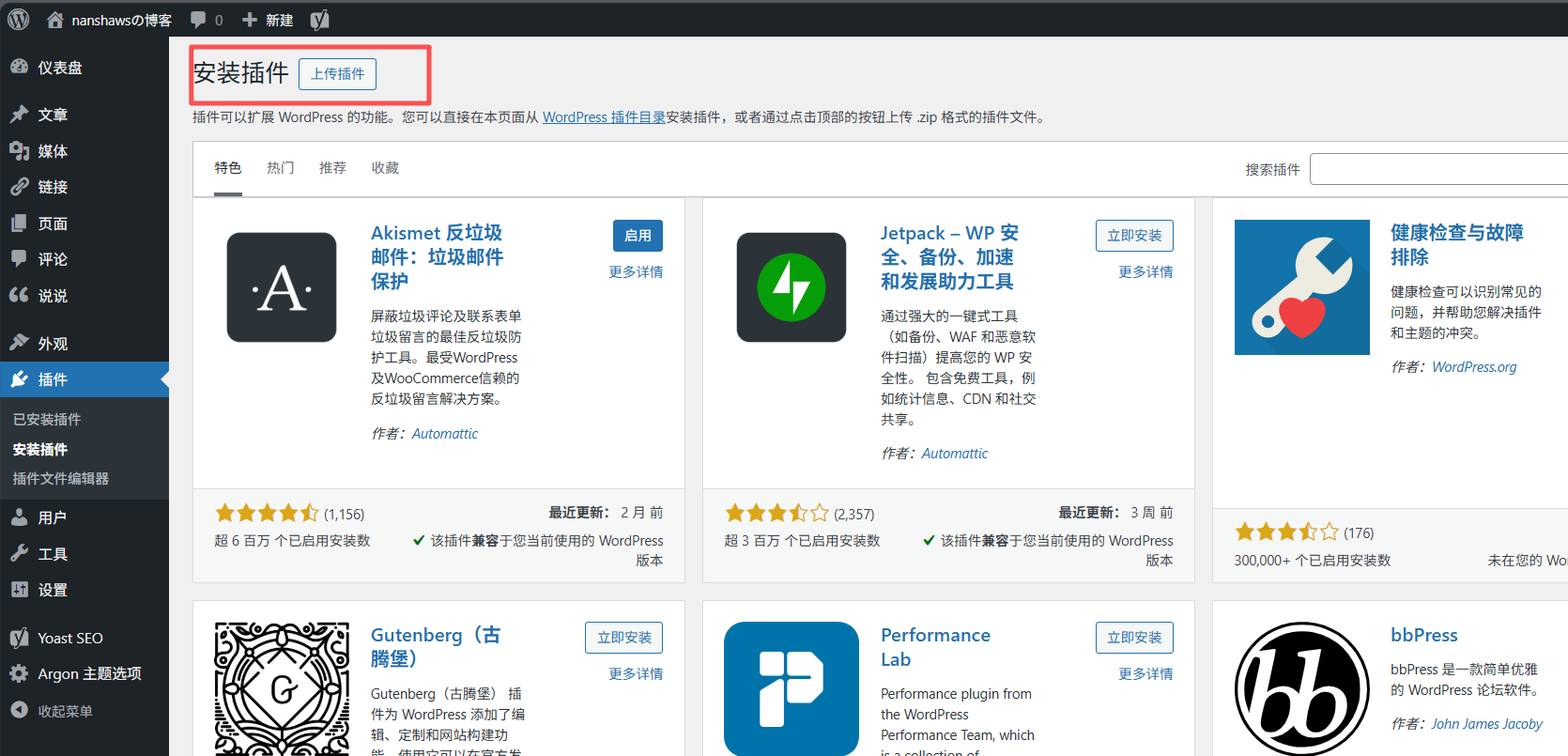Collapse the menu with 收起菜单 arrow icon
Viewport: 1568px width, 756px height.
pos(19,710)
